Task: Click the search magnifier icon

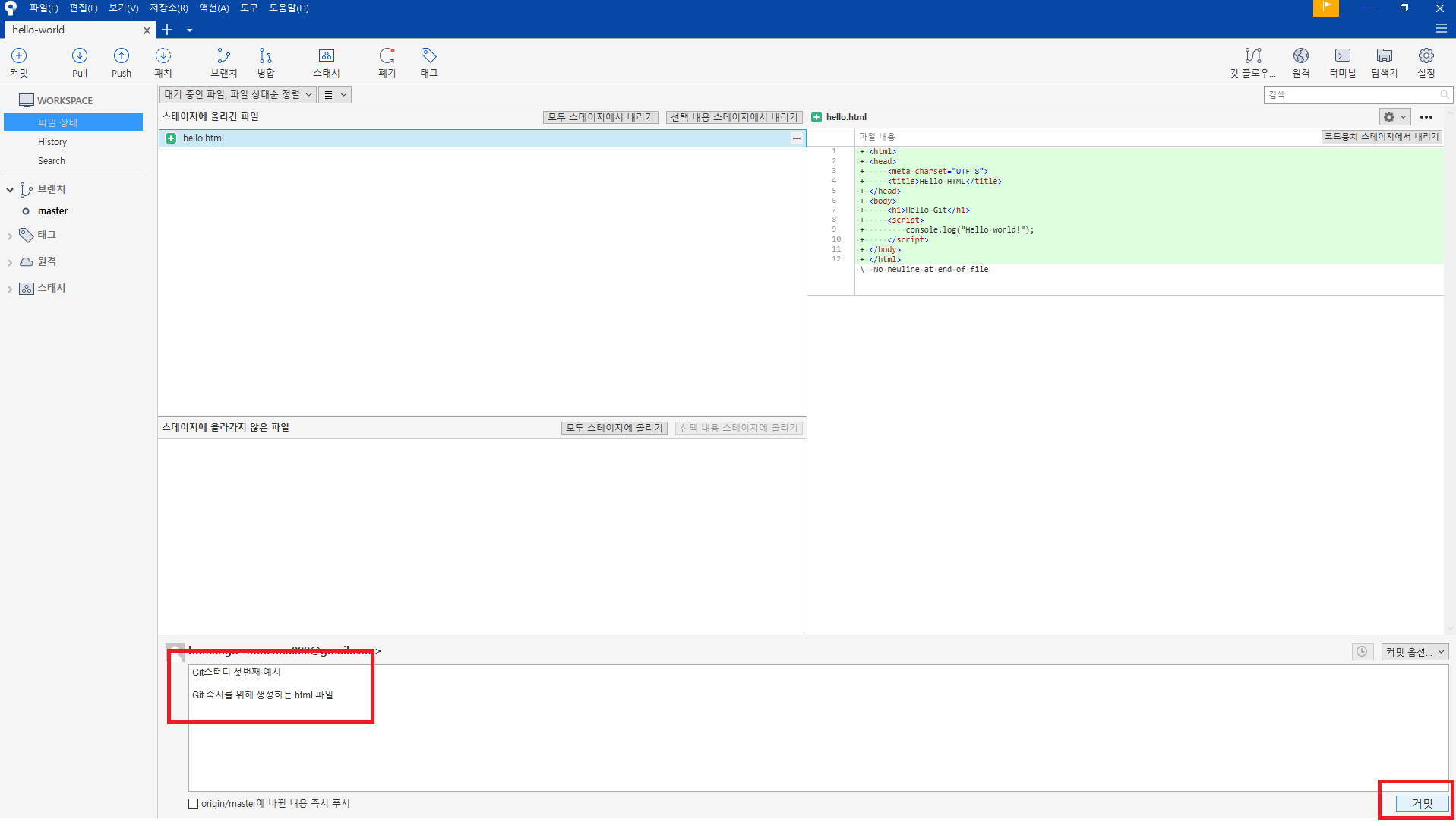Action: 1445,94
